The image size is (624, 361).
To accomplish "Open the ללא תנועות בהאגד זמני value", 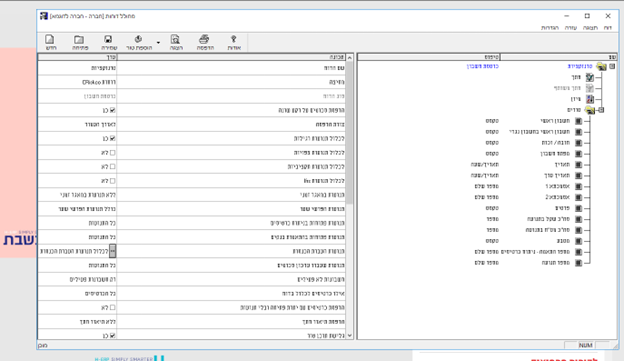I will 77,195.
